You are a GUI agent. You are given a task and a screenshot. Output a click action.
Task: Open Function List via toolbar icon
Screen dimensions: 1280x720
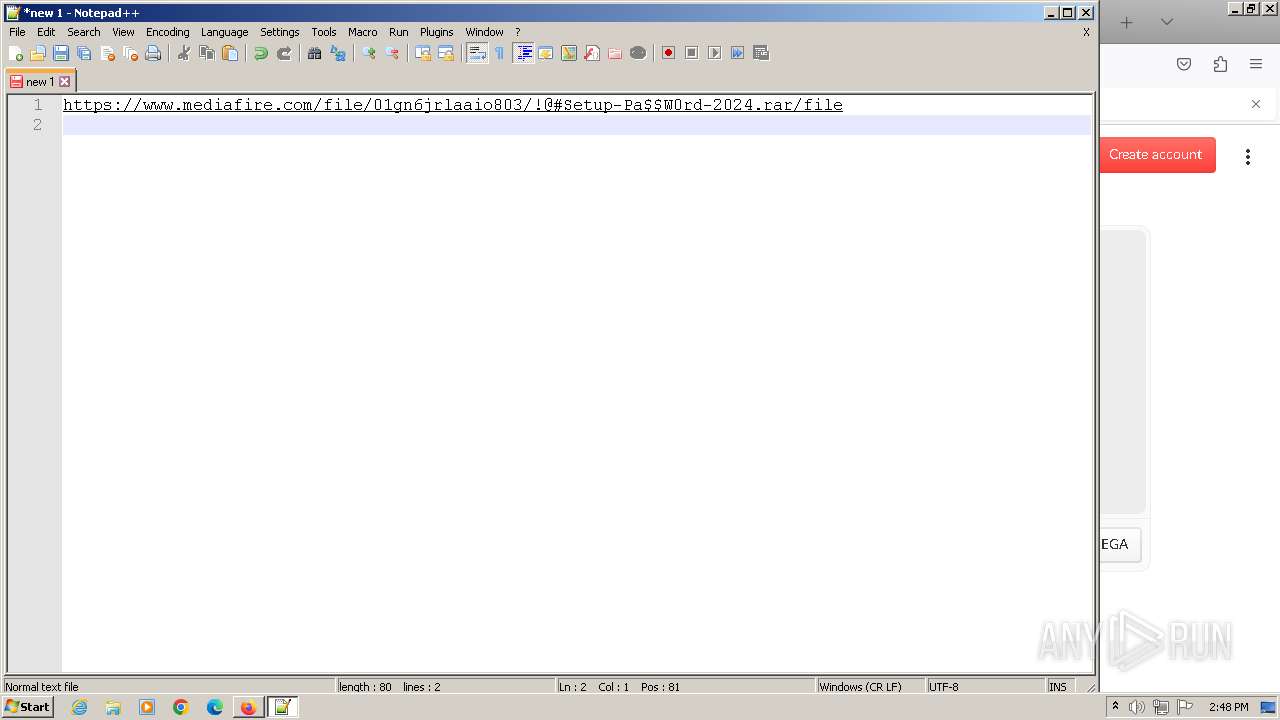[592, 53]
